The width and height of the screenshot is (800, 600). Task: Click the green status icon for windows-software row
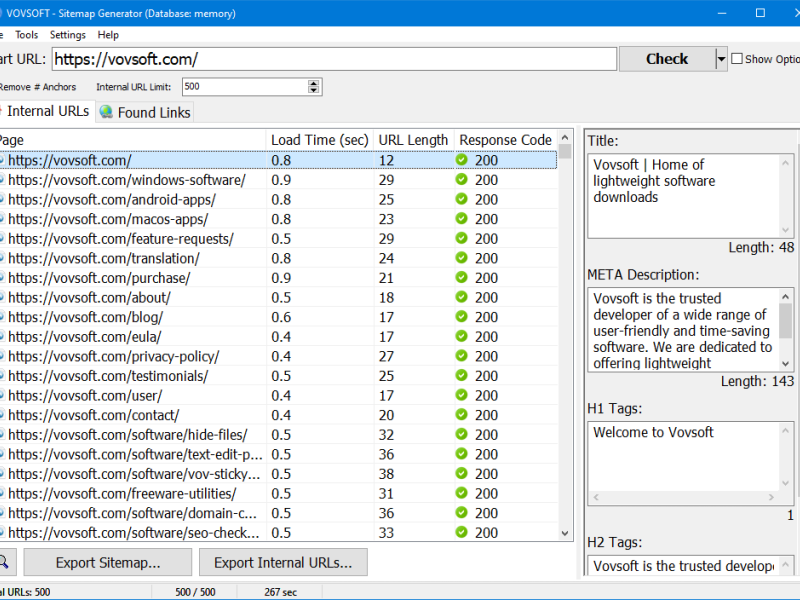click(x=462, y=180)
